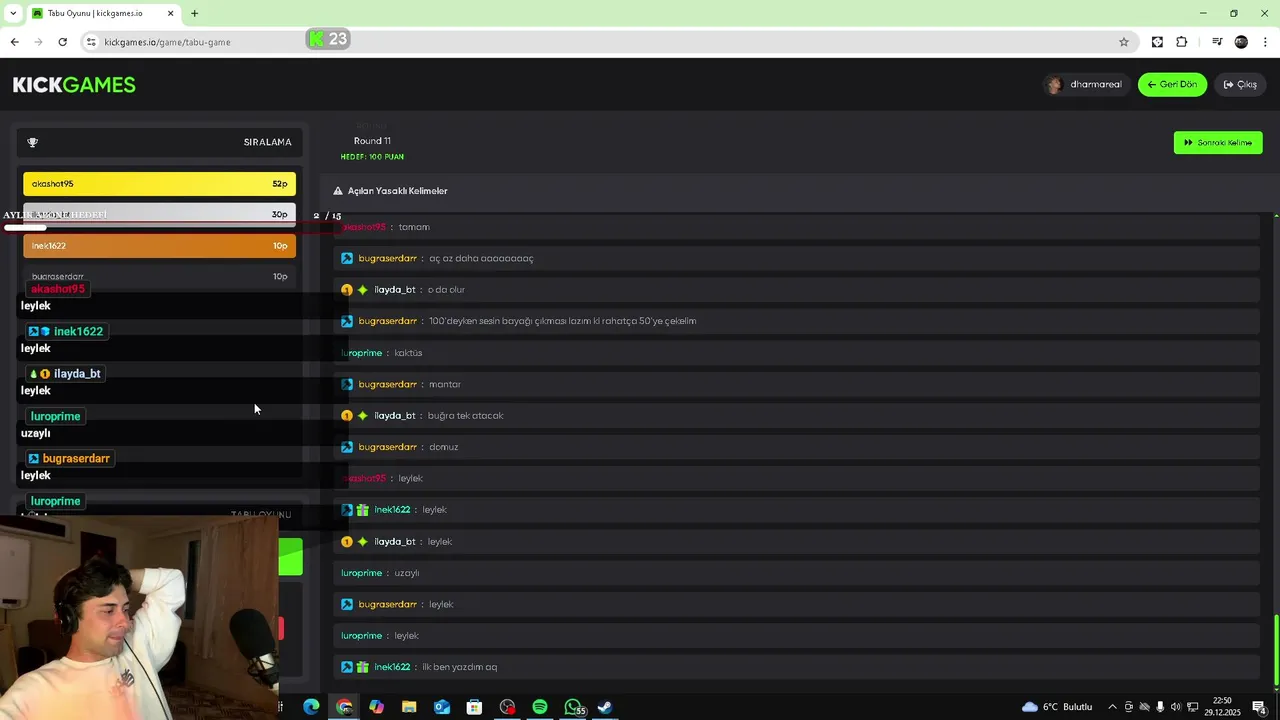Screen dimensions: 1280x720
Task: Select inek1622 10p ranking row
Action: point(159,246)
